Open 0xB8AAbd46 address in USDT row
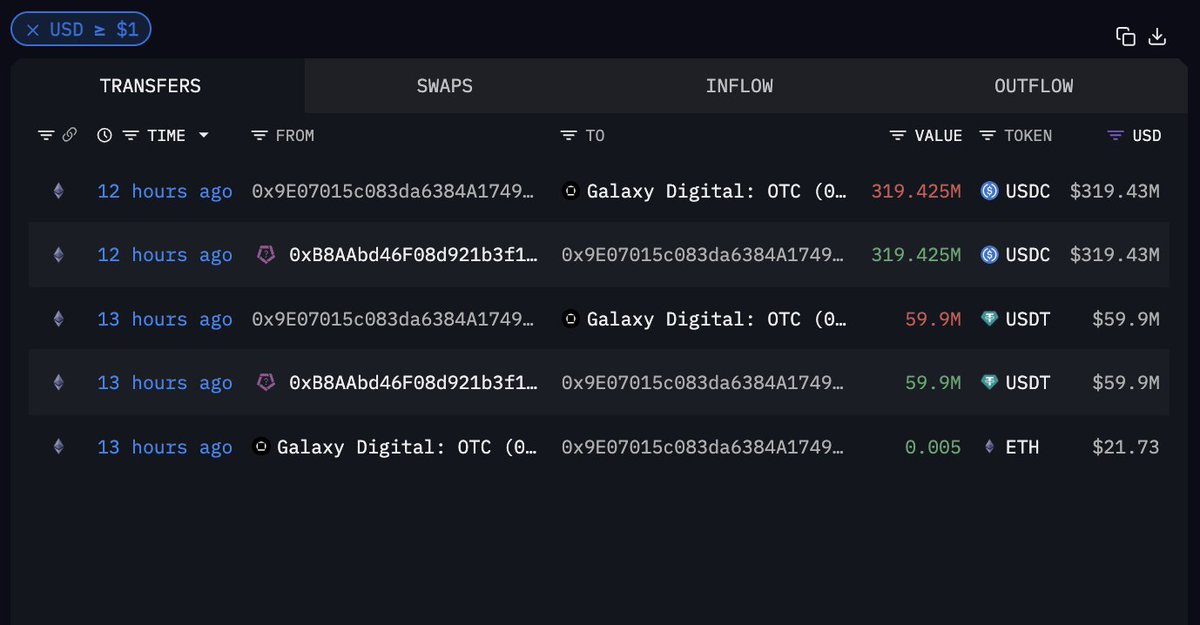Screen dimensions: 1200x625 click(x=413, y=383)
